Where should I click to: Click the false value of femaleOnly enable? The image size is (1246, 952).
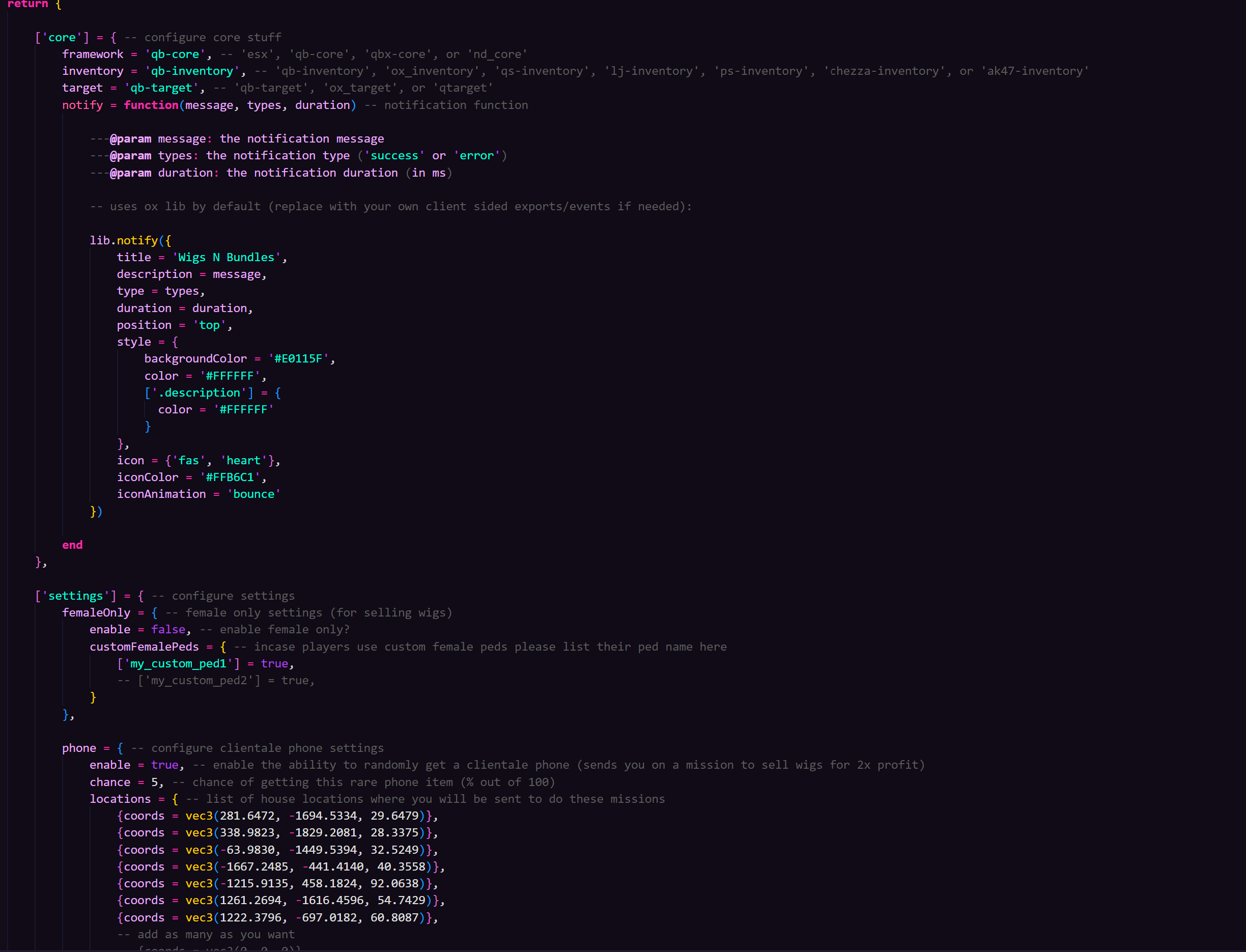click(168, 630)
